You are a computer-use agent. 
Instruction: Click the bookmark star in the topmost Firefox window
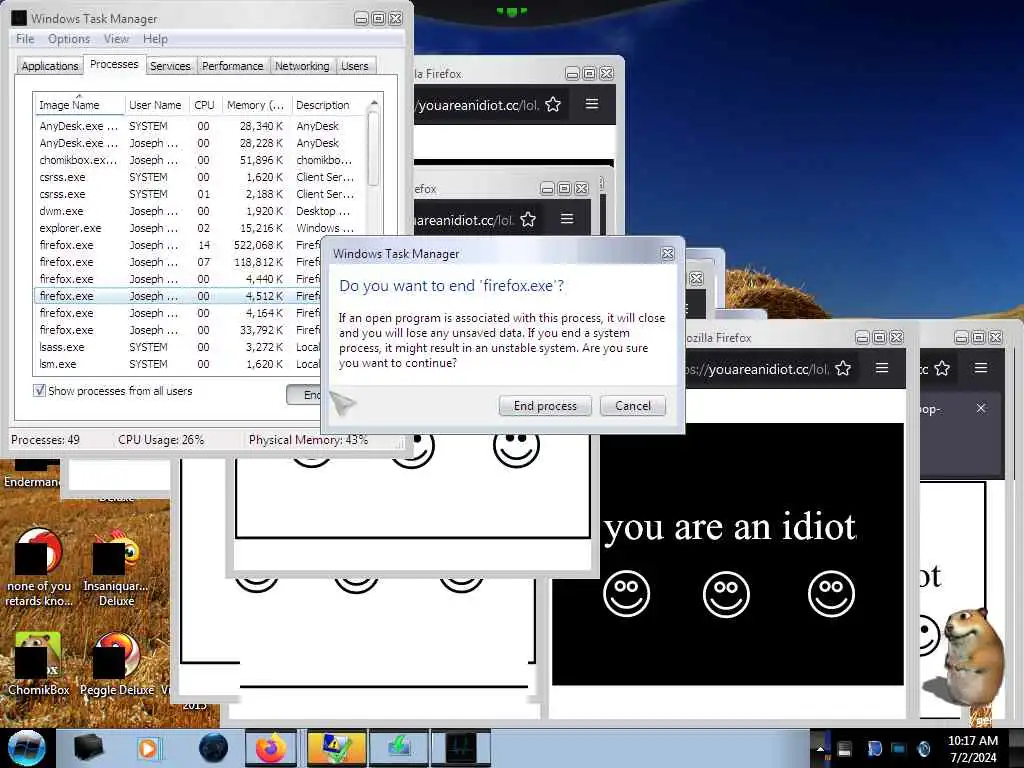click(553, 104)
